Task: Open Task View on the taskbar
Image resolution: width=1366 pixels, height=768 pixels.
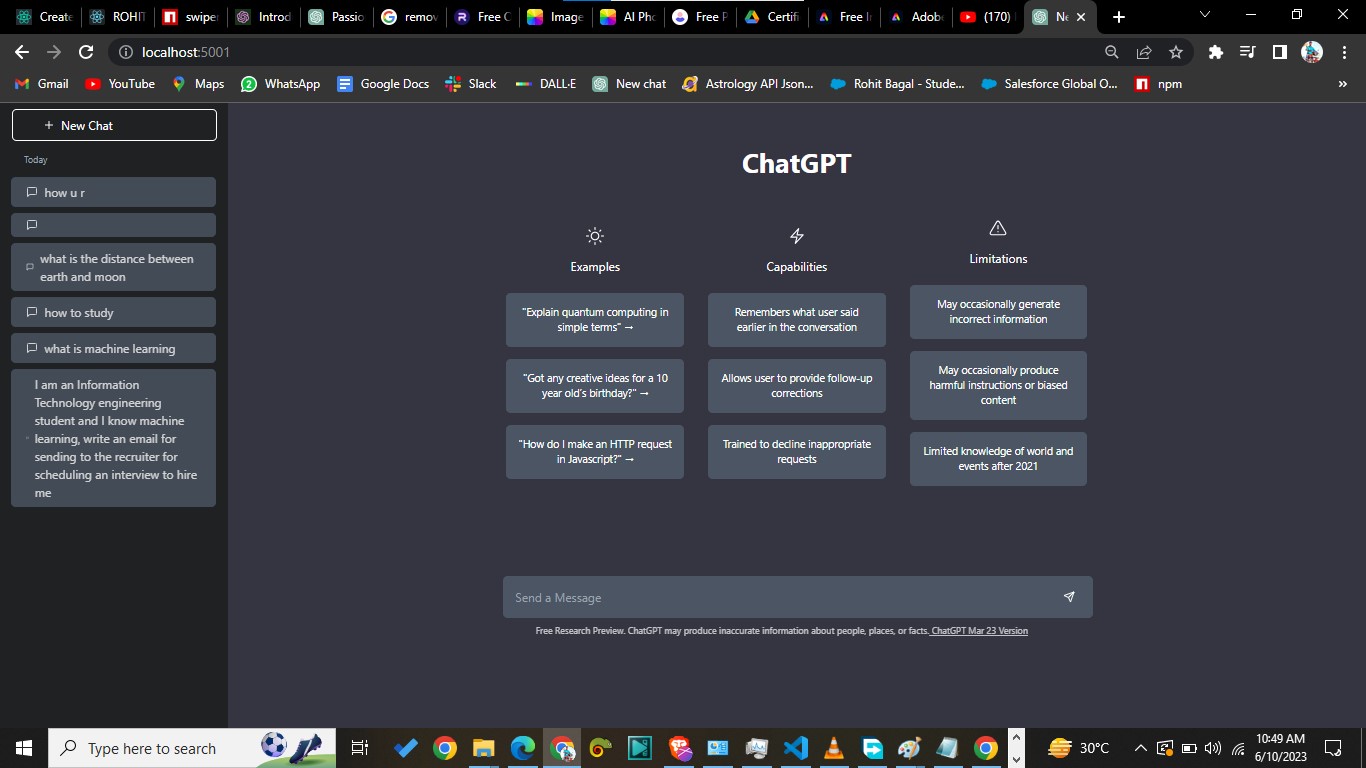Action: point(360,748)
